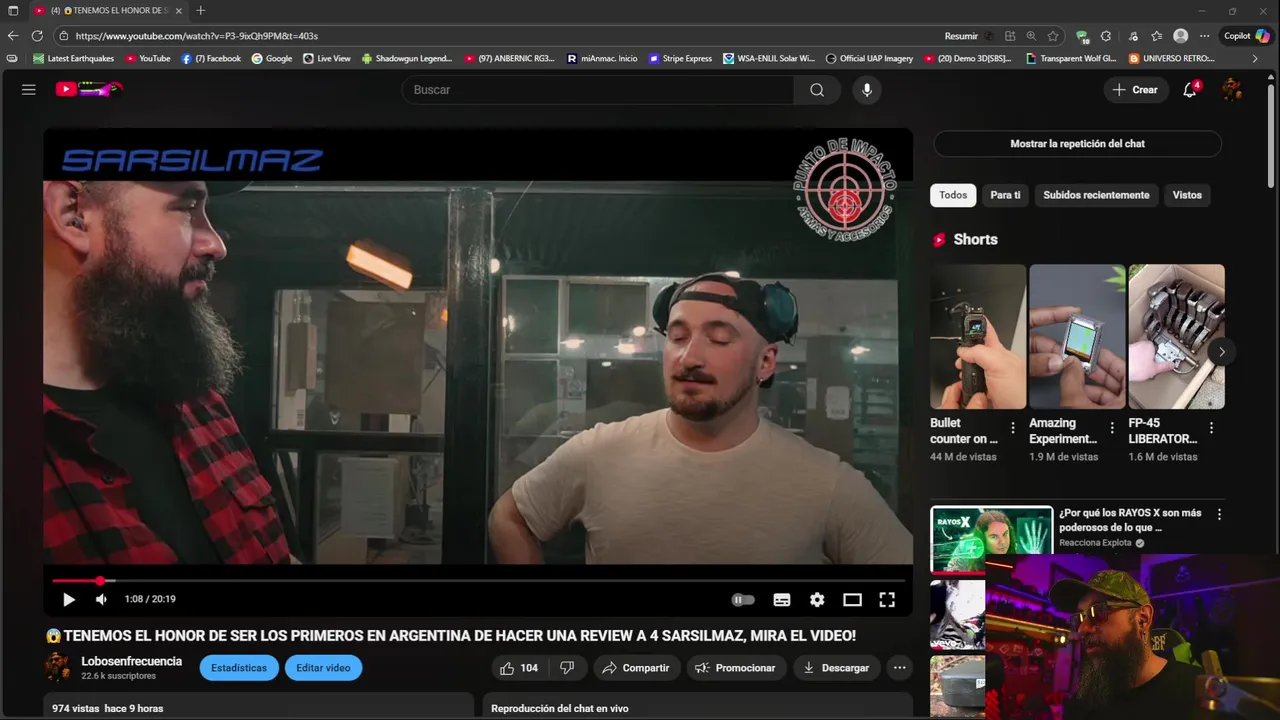Dislike the video
The height and width of the screenshot is (720, 1280).
567,668
